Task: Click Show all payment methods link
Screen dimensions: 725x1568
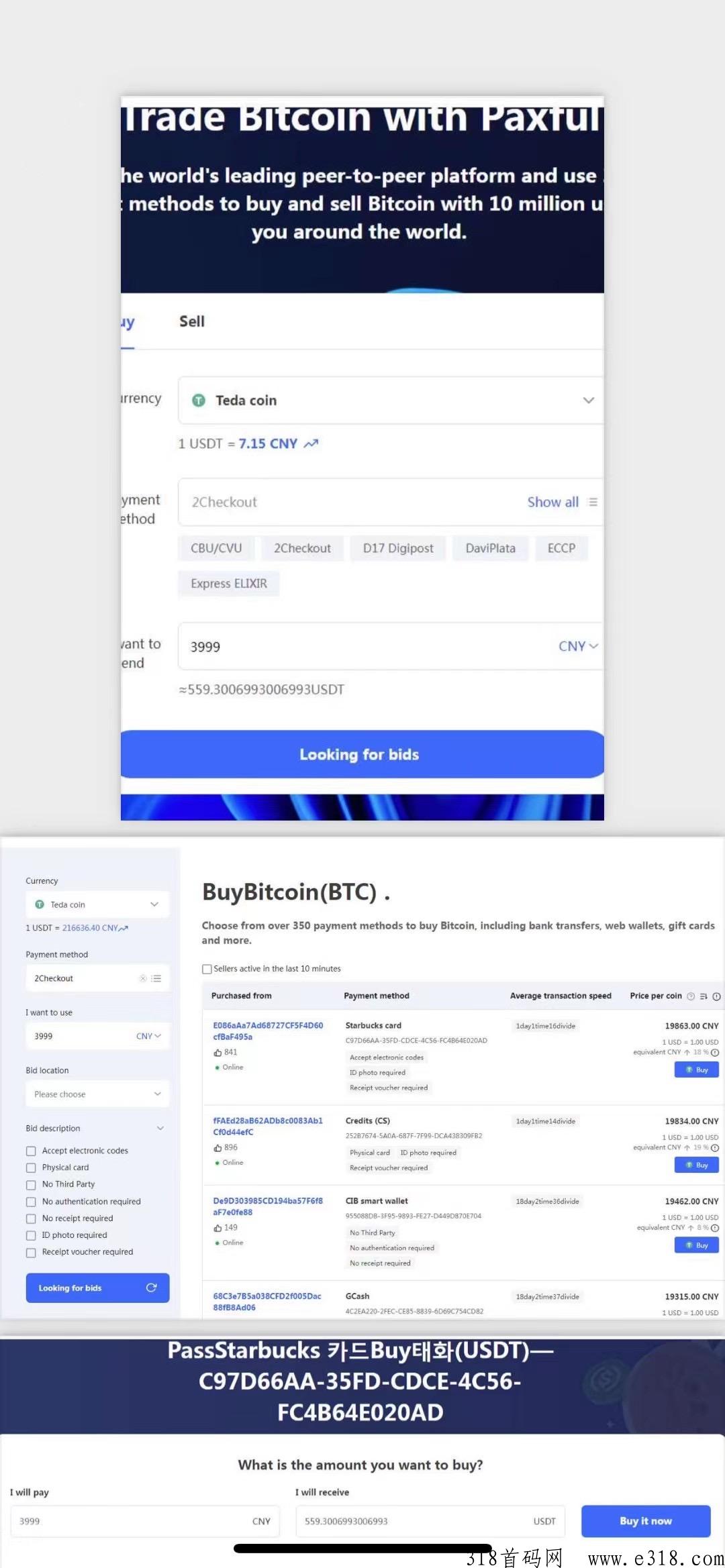Action: (x=552, y=502)
